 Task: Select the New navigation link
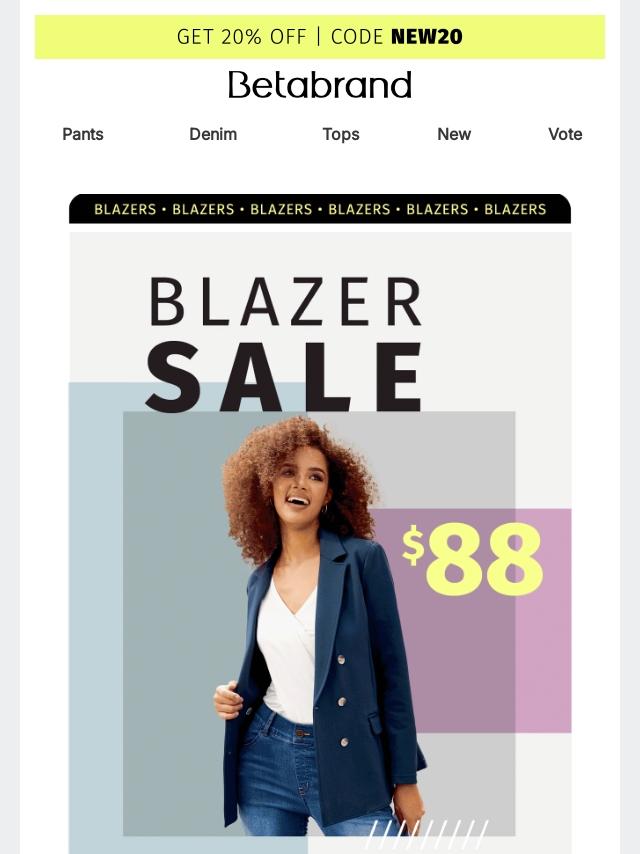454,134
